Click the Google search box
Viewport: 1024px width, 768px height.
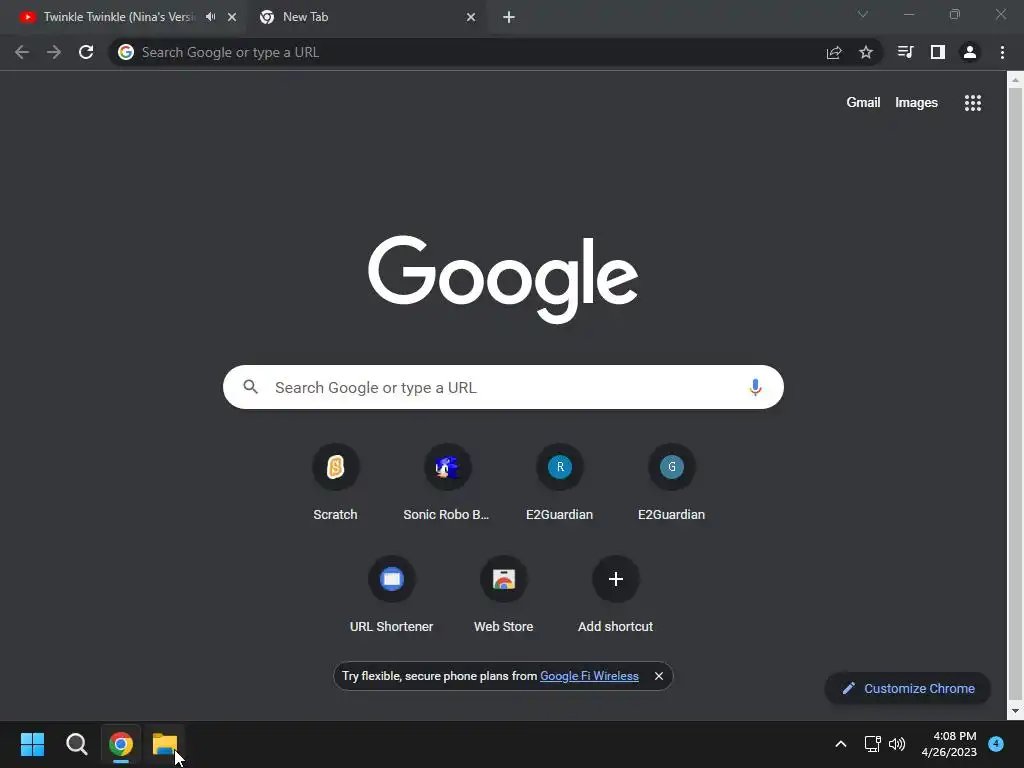click(x=503, y=387)
